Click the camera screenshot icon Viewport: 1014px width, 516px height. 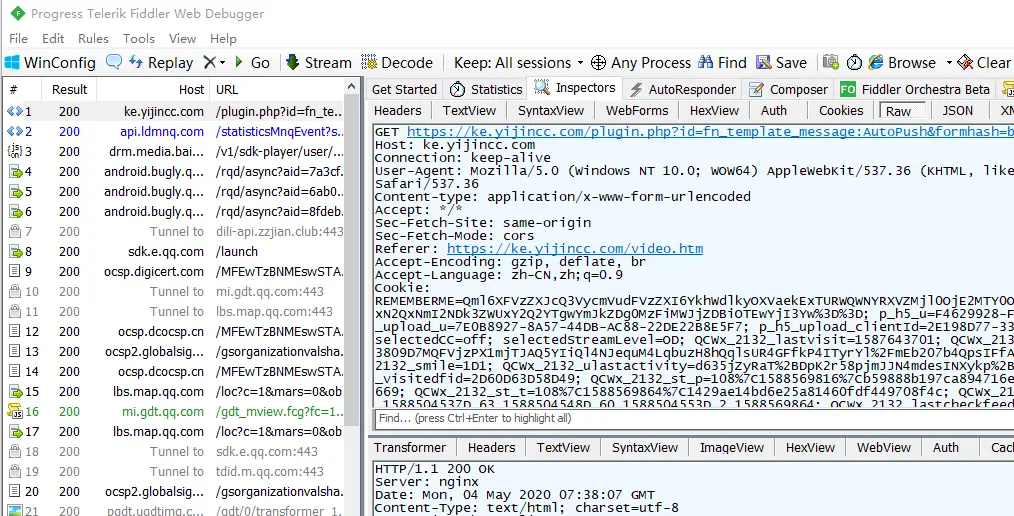(830, 63)
